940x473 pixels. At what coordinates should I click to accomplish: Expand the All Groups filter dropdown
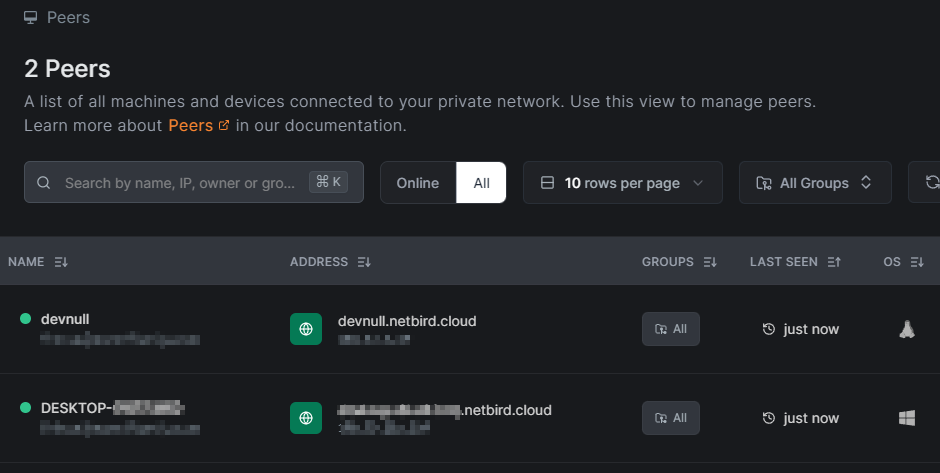pyautogui.click(x=814, y=183)
